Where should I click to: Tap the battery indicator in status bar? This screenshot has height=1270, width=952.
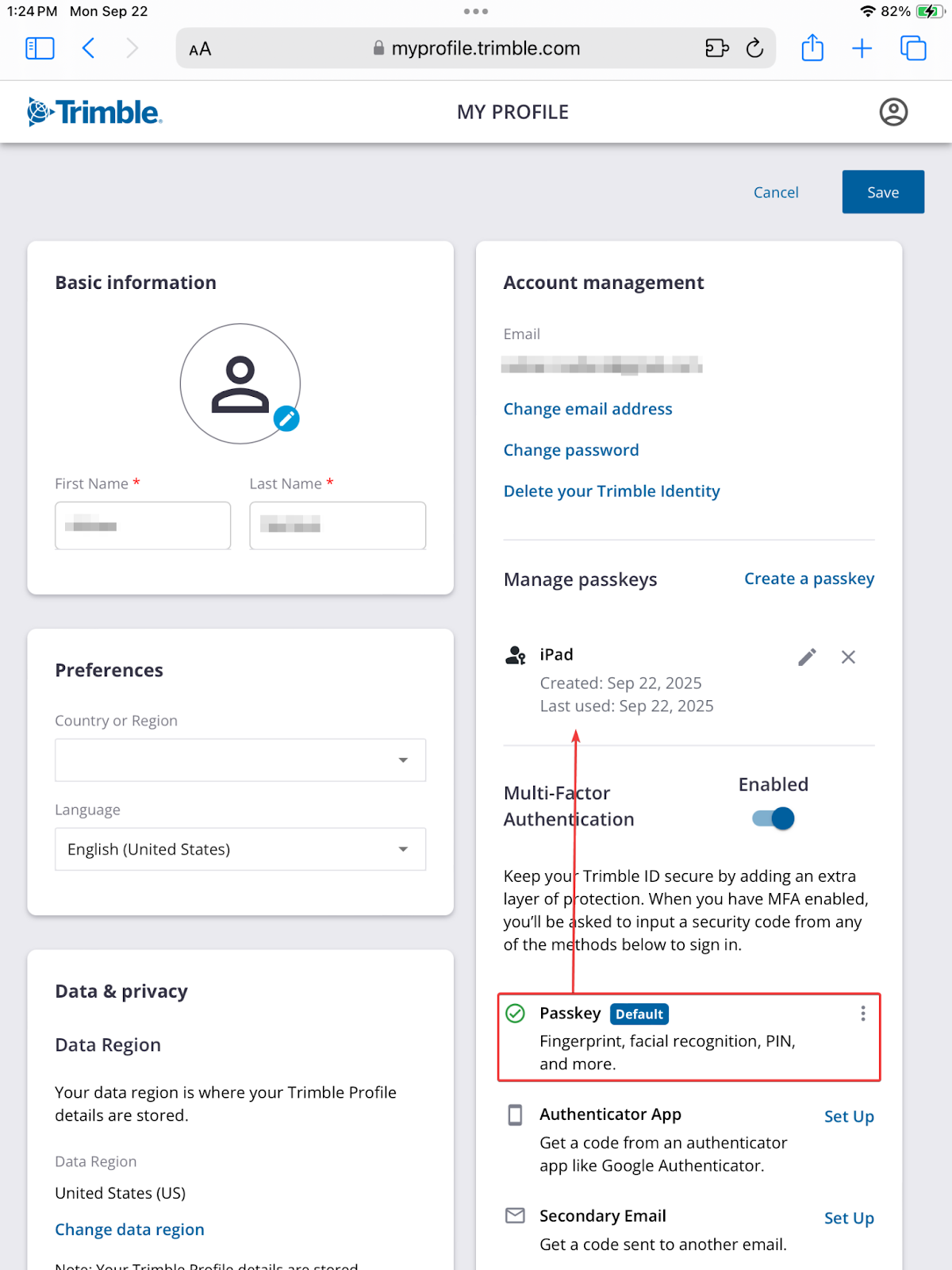click(929, 11)
